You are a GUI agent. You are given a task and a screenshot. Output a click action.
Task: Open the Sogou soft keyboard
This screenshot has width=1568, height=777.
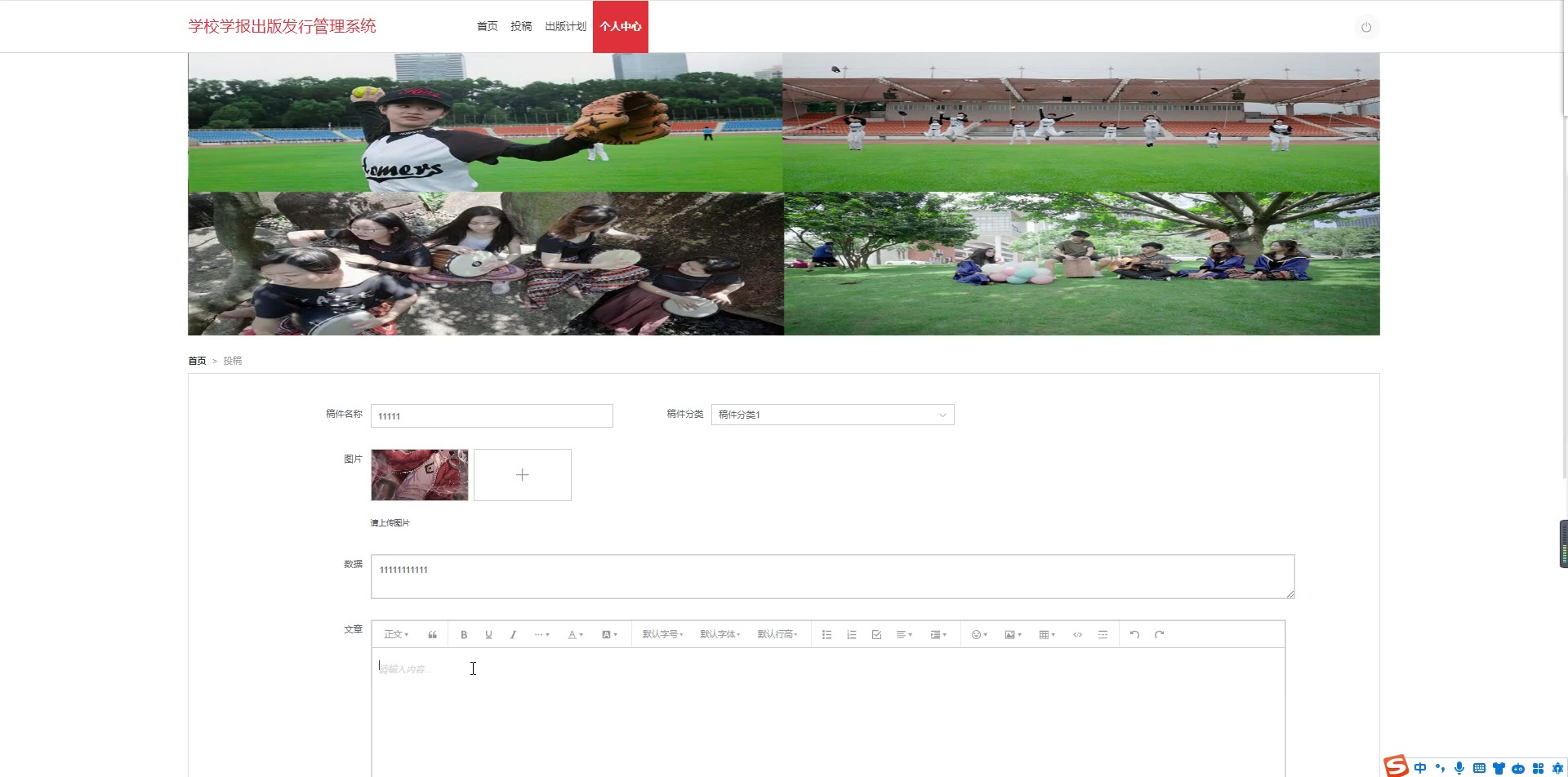pos(1479,768)
